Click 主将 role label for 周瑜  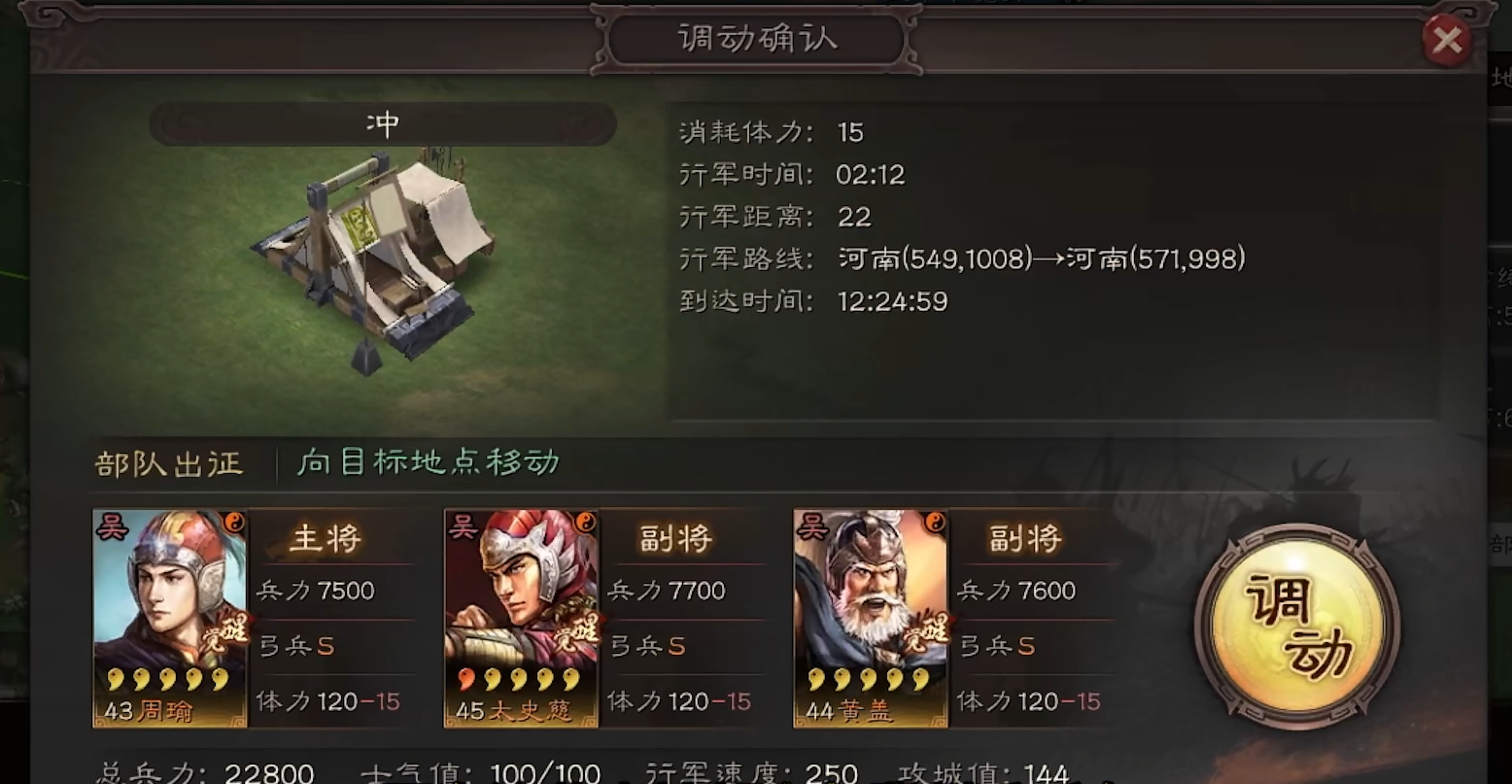coord(325,538)
